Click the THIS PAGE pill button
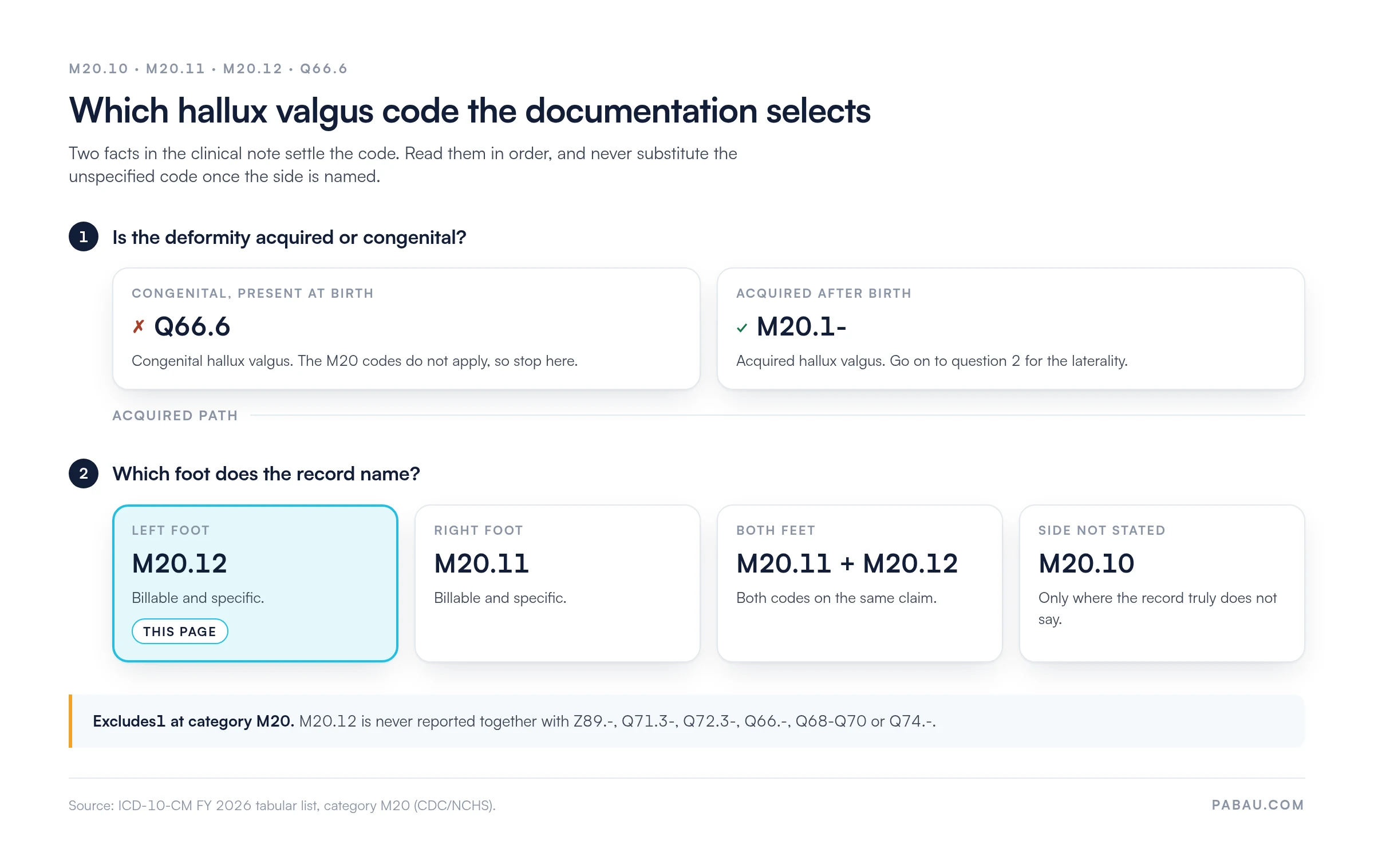 tap(180, 632)
